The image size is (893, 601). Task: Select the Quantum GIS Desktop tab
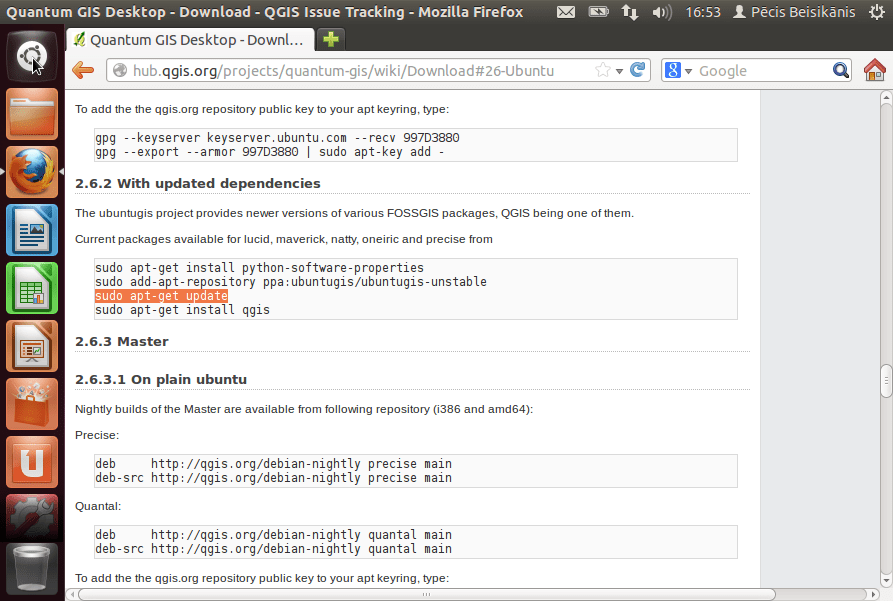[190, 40]
